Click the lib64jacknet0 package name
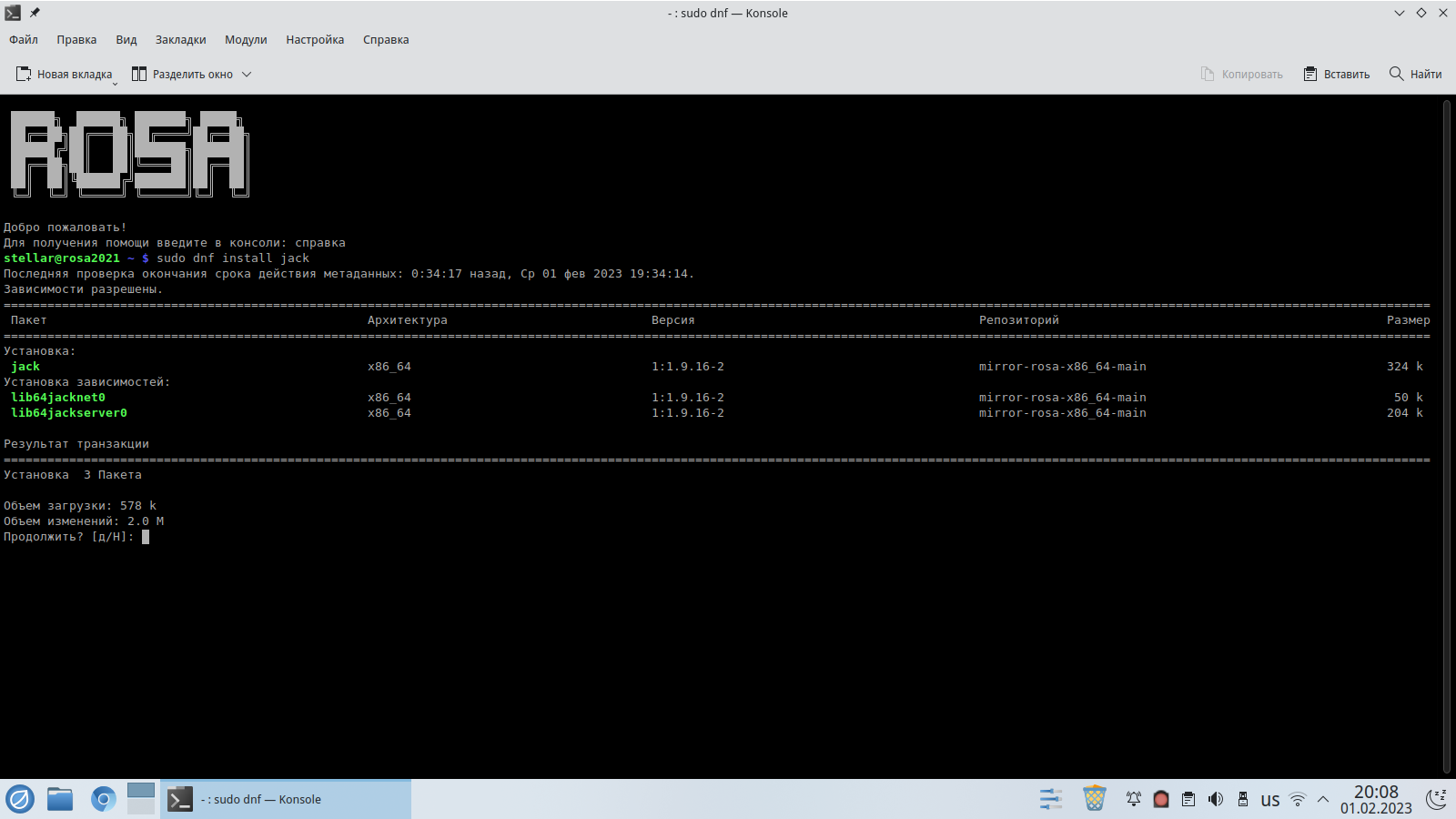Screen dimensions: 1456x819 [58, 398]
